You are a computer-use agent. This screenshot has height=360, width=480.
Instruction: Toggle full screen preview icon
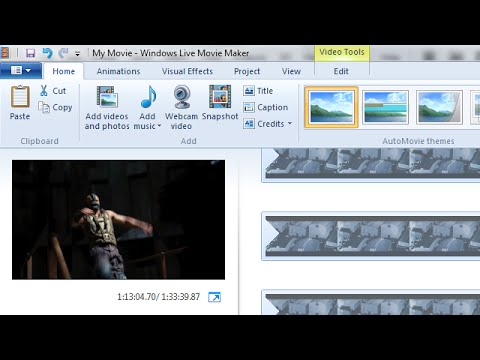tap(214, 297)
